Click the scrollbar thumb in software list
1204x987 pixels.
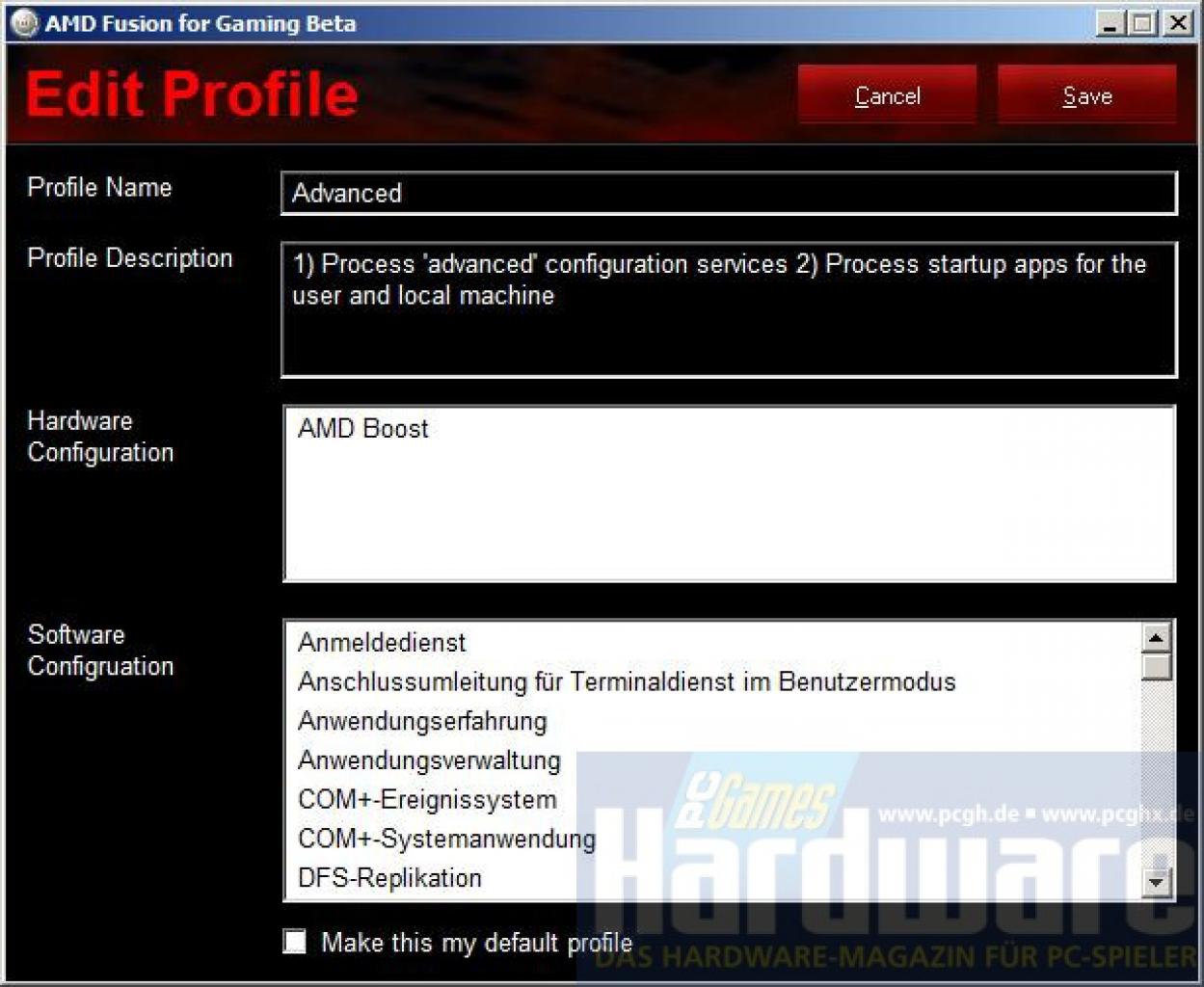[1156, 667]
